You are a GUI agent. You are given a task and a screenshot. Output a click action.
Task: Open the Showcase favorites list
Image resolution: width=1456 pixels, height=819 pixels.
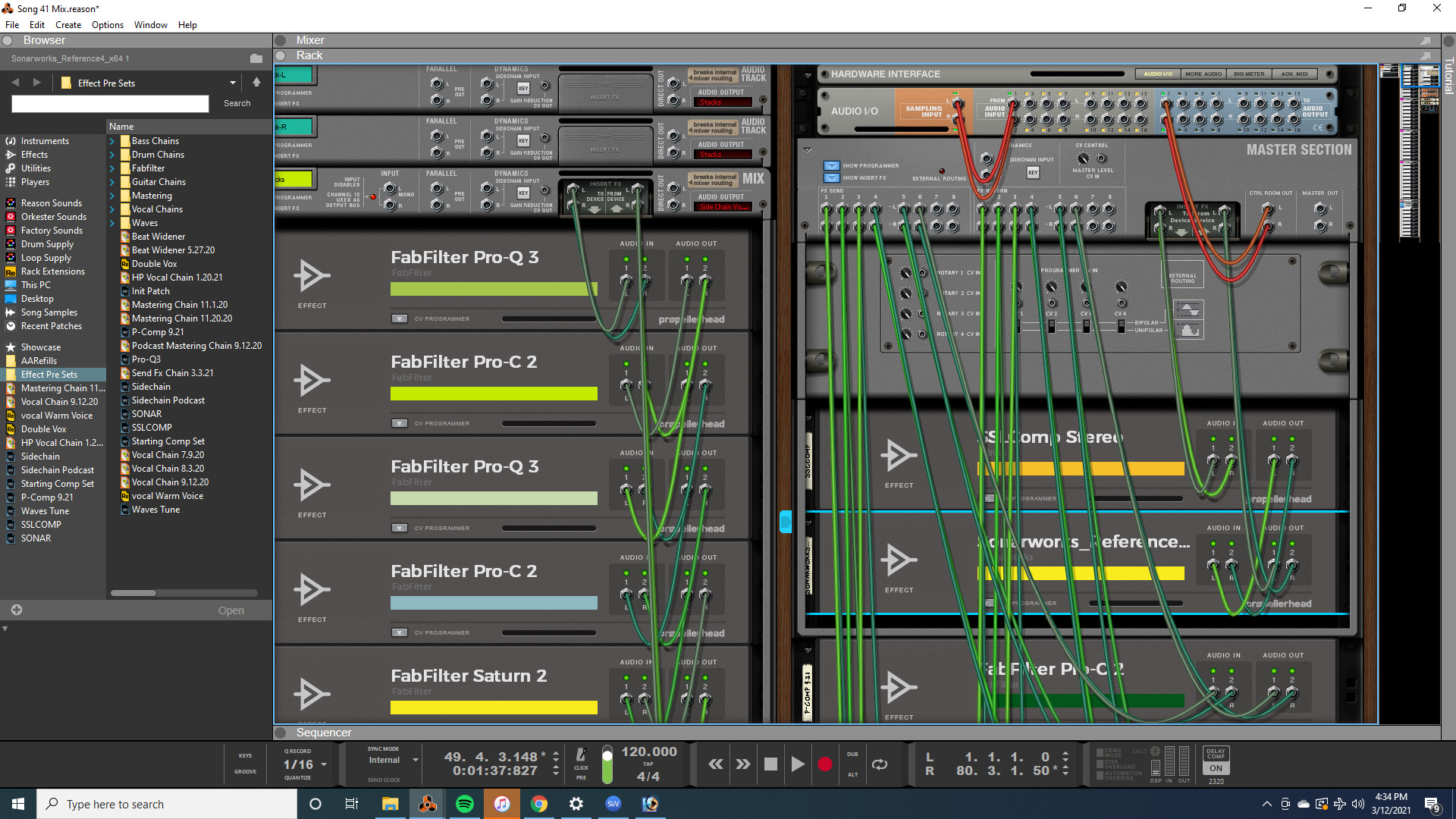(x=41, y=347)
